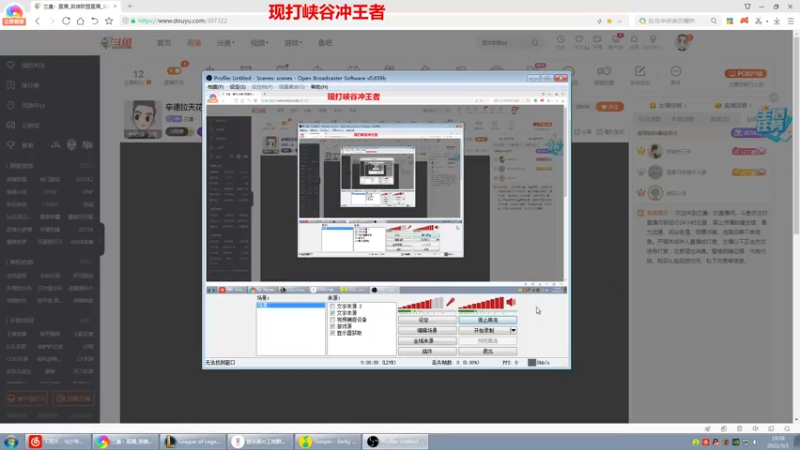Screen dimensions: 800x450
Task: Switch to OBS Profile Untitled taskbar item
Action: 396,441
